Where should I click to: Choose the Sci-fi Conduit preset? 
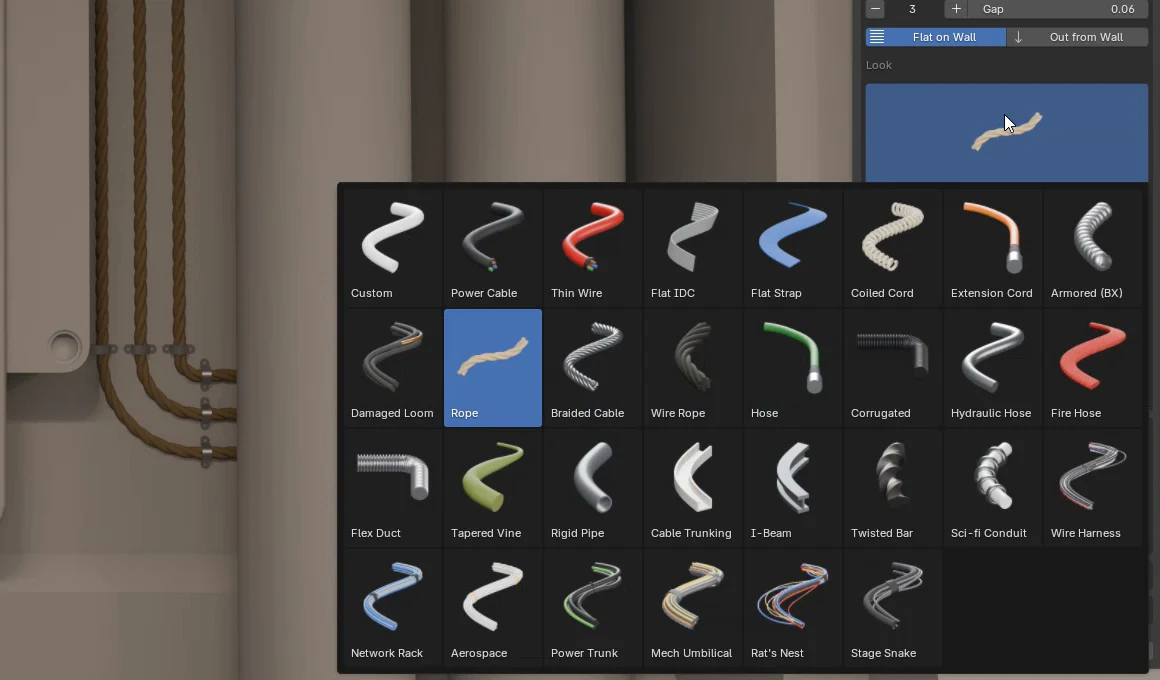992,488
